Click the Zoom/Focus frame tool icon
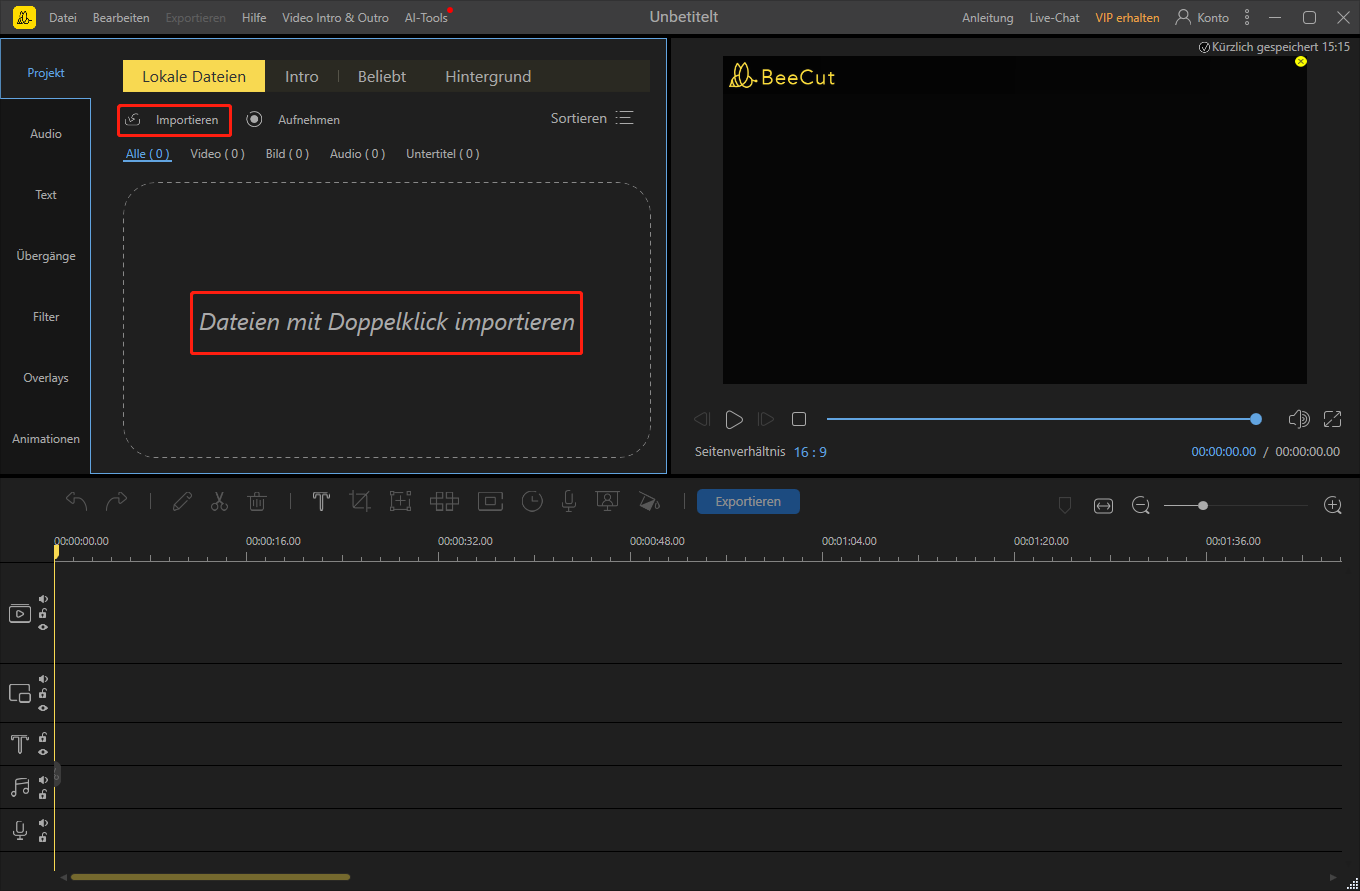 click(400, 501)
